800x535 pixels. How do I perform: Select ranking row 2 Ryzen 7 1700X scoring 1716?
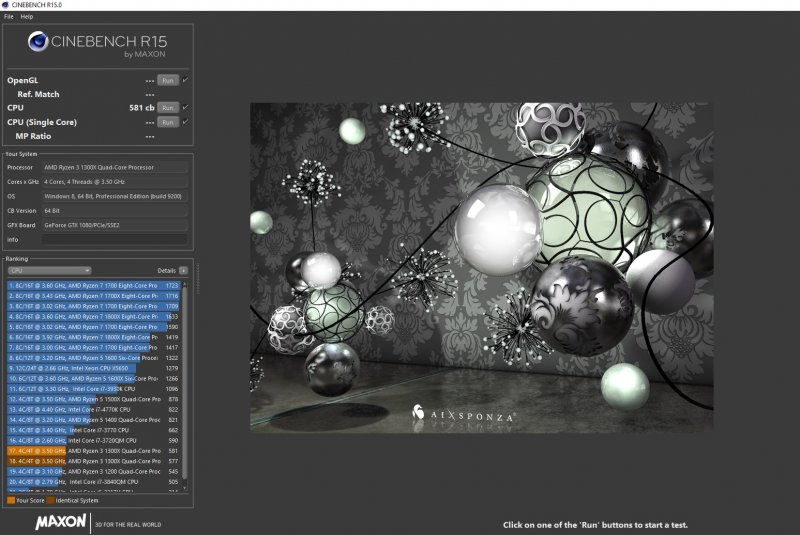[x=93, y=296]
